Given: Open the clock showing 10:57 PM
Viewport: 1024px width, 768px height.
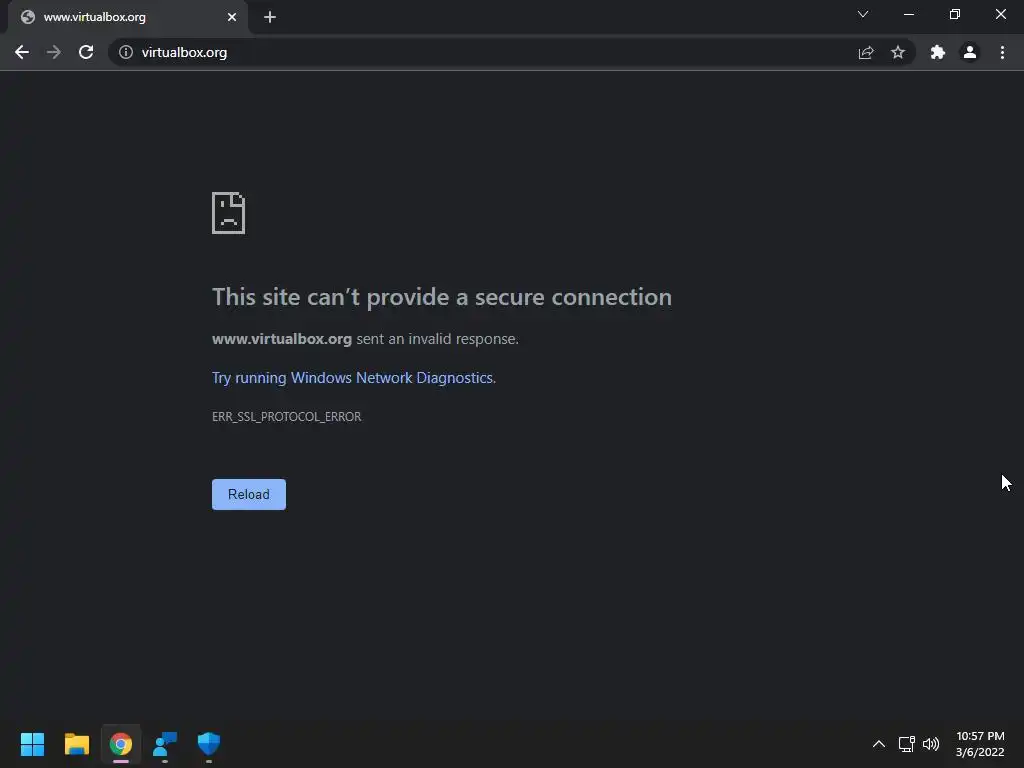Looking at the screenshot, I should [980, 744].
